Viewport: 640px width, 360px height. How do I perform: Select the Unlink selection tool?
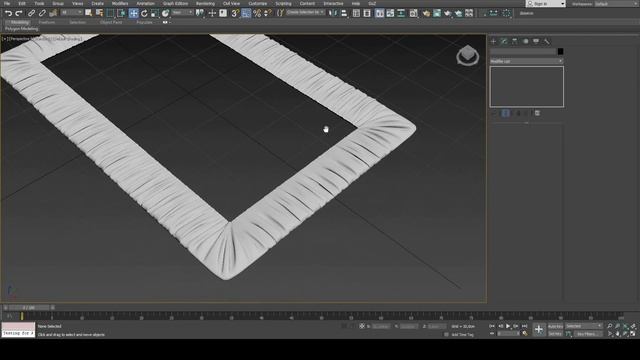[42, 13]
